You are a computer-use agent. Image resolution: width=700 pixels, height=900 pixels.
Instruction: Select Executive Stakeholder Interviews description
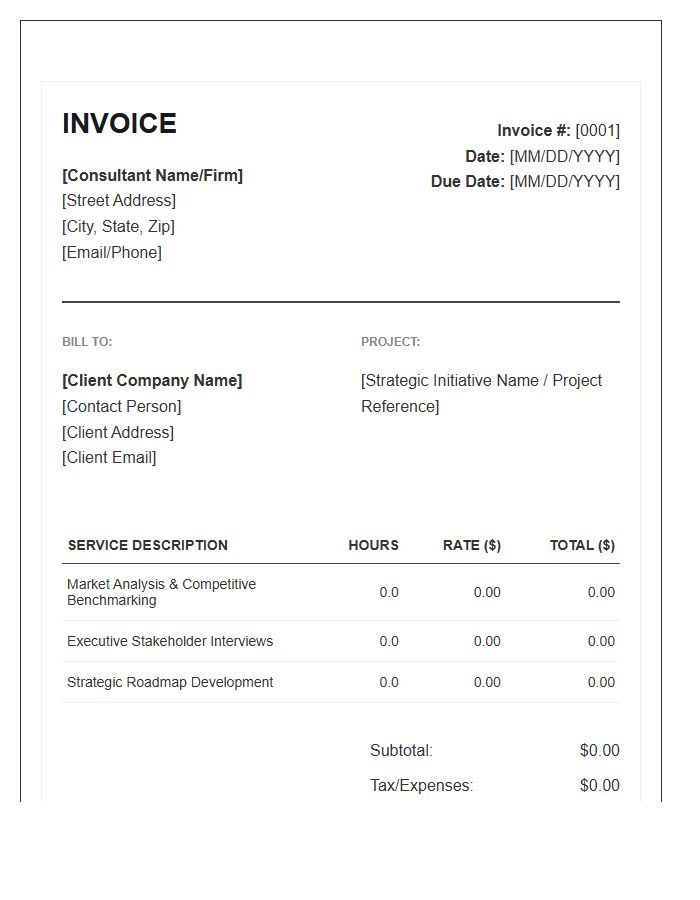point(170,641)
